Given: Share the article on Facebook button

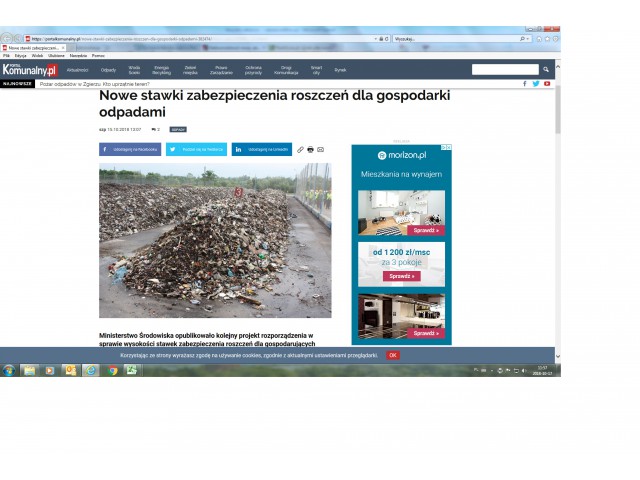Looking at the screenshot, I should pyautogui.click(x=129, y=149).
